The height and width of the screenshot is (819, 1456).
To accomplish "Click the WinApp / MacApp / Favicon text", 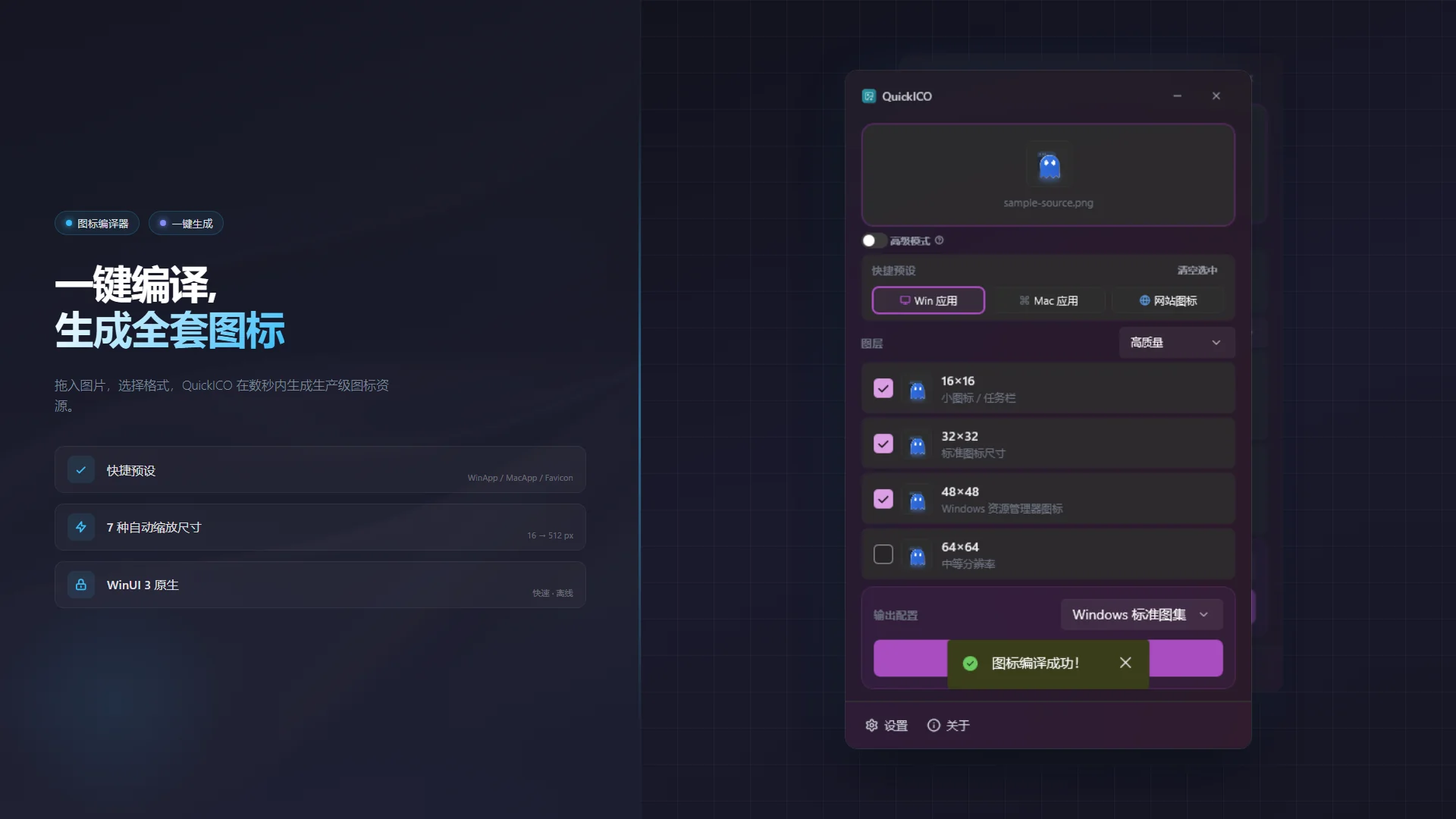I will point(520,478).
